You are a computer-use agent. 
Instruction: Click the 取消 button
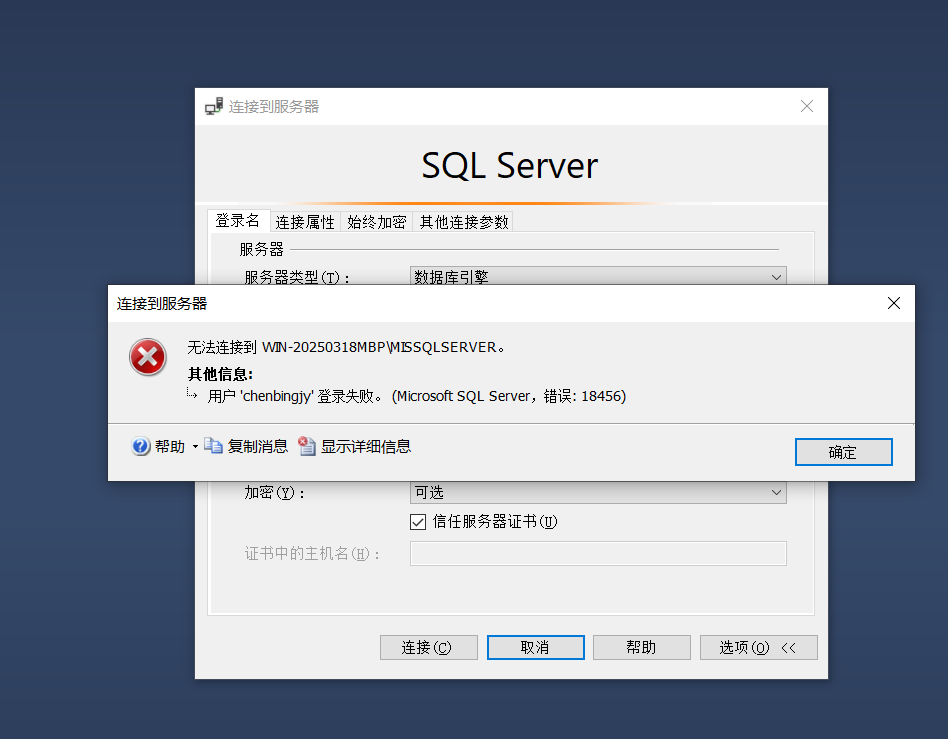click(x=536, y=648)
